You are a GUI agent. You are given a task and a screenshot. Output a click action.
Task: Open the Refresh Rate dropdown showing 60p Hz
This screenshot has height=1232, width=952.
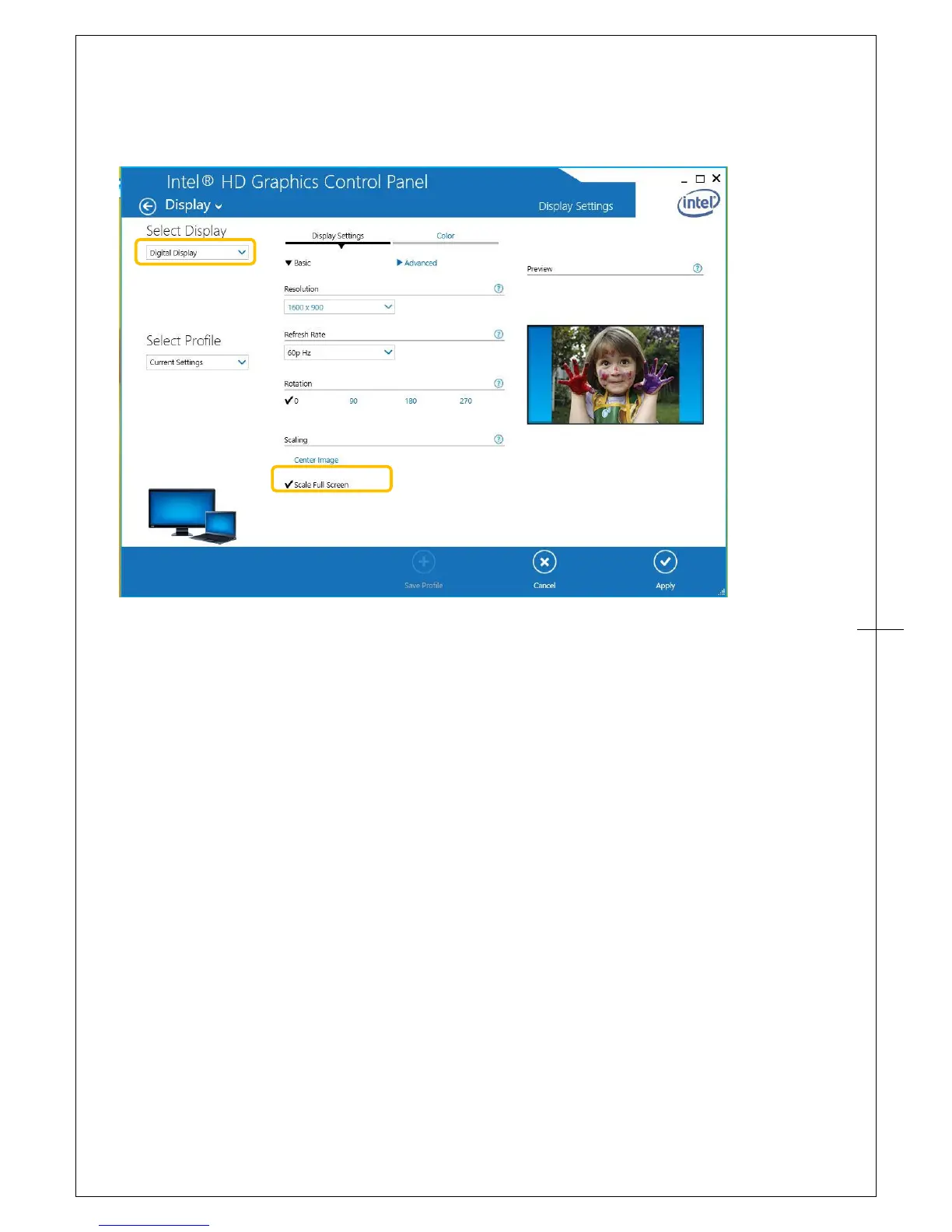(x=339, y=352)
